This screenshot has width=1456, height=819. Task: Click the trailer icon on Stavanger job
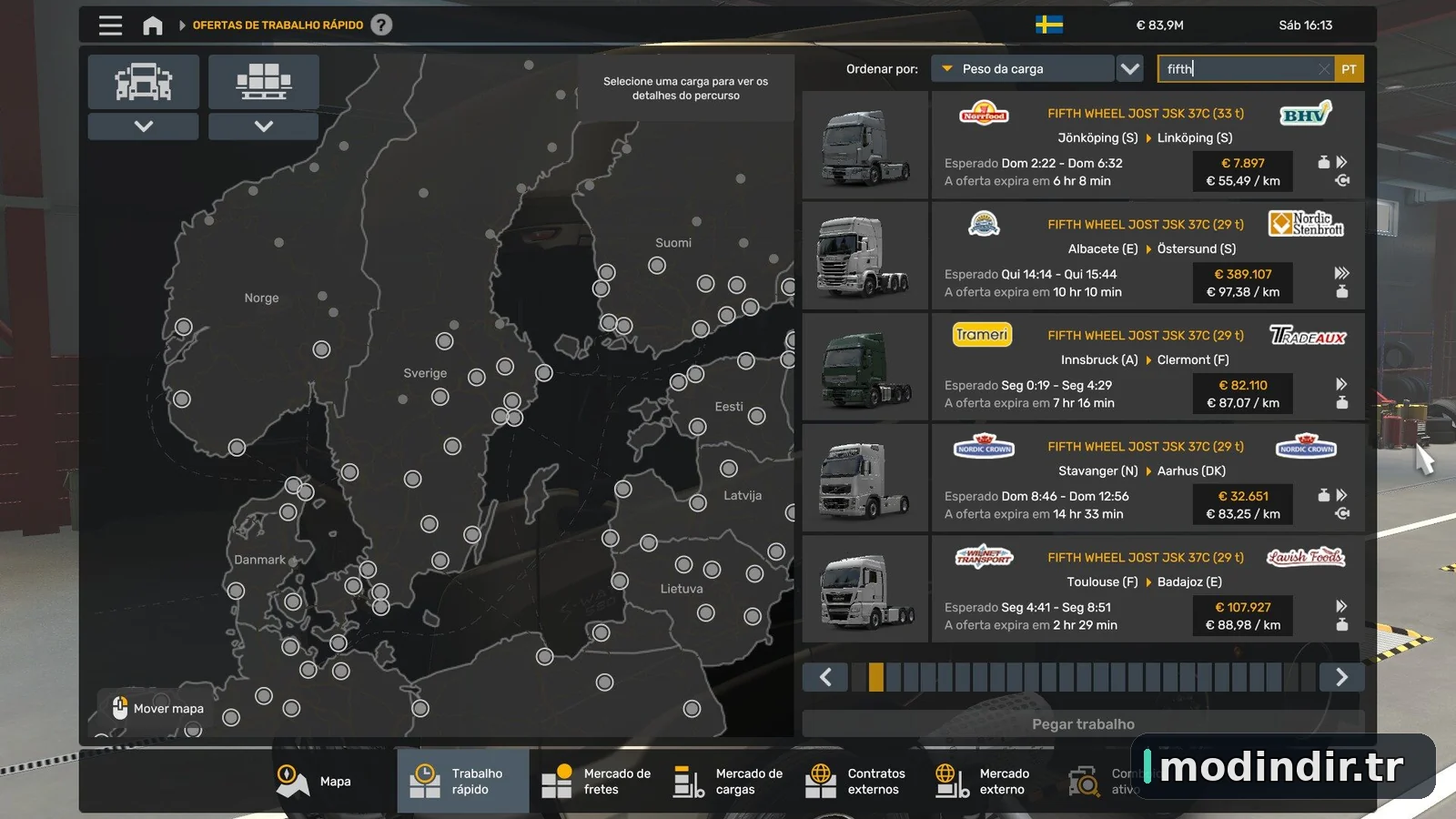(x=1341, y=513)
